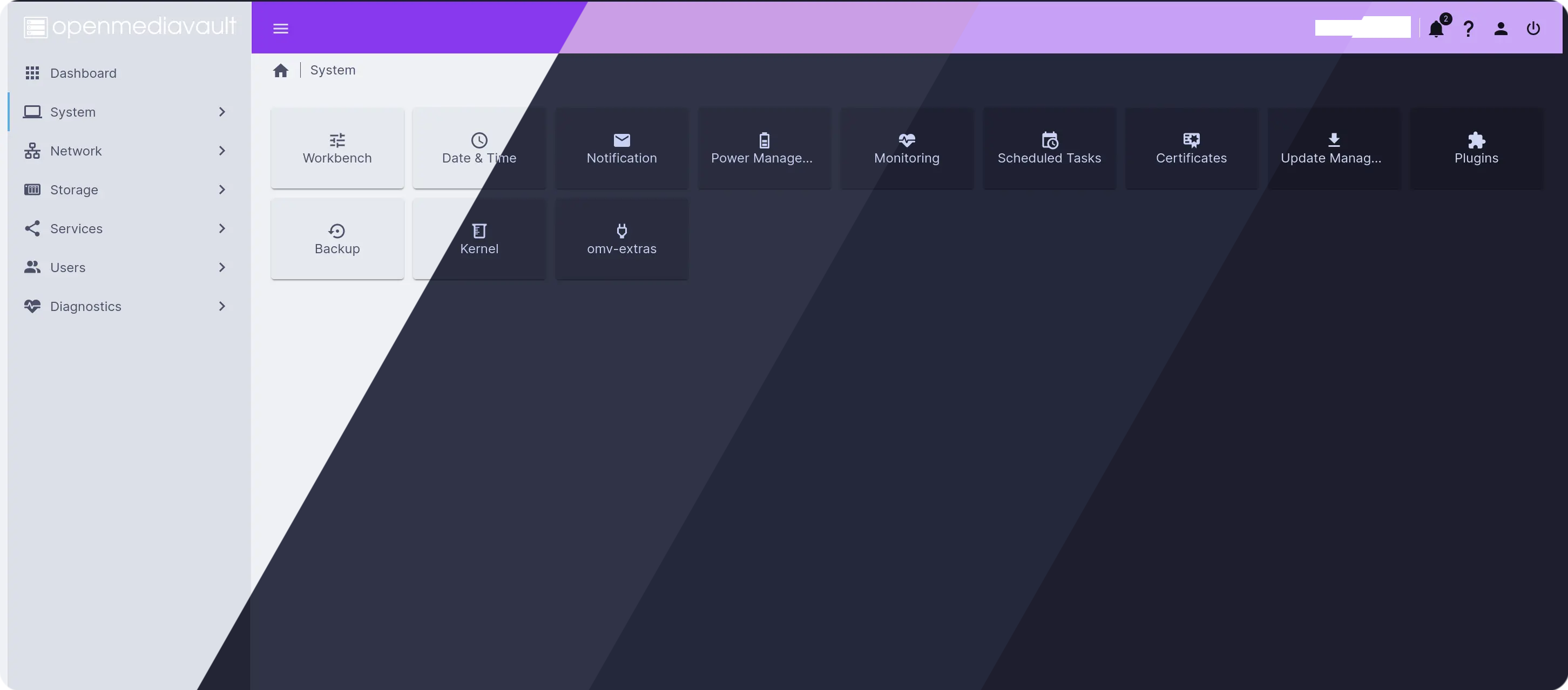Screen dimensions: 1568x690
Task: Click the Dashboard grid icon
Action: (32, 73)
